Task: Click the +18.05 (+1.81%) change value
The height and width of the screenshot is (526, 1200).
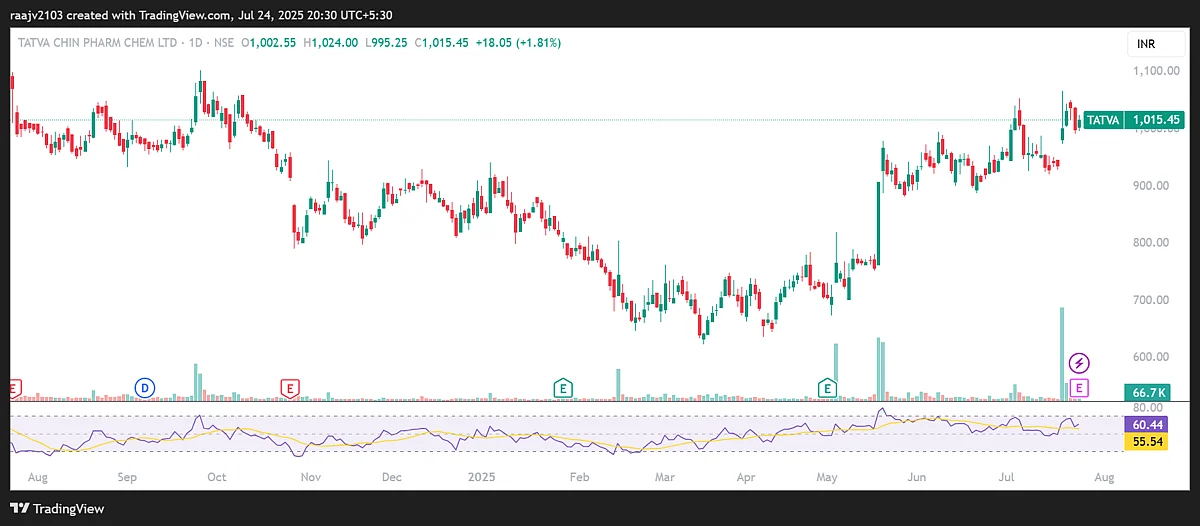Action: pos(518,43)
